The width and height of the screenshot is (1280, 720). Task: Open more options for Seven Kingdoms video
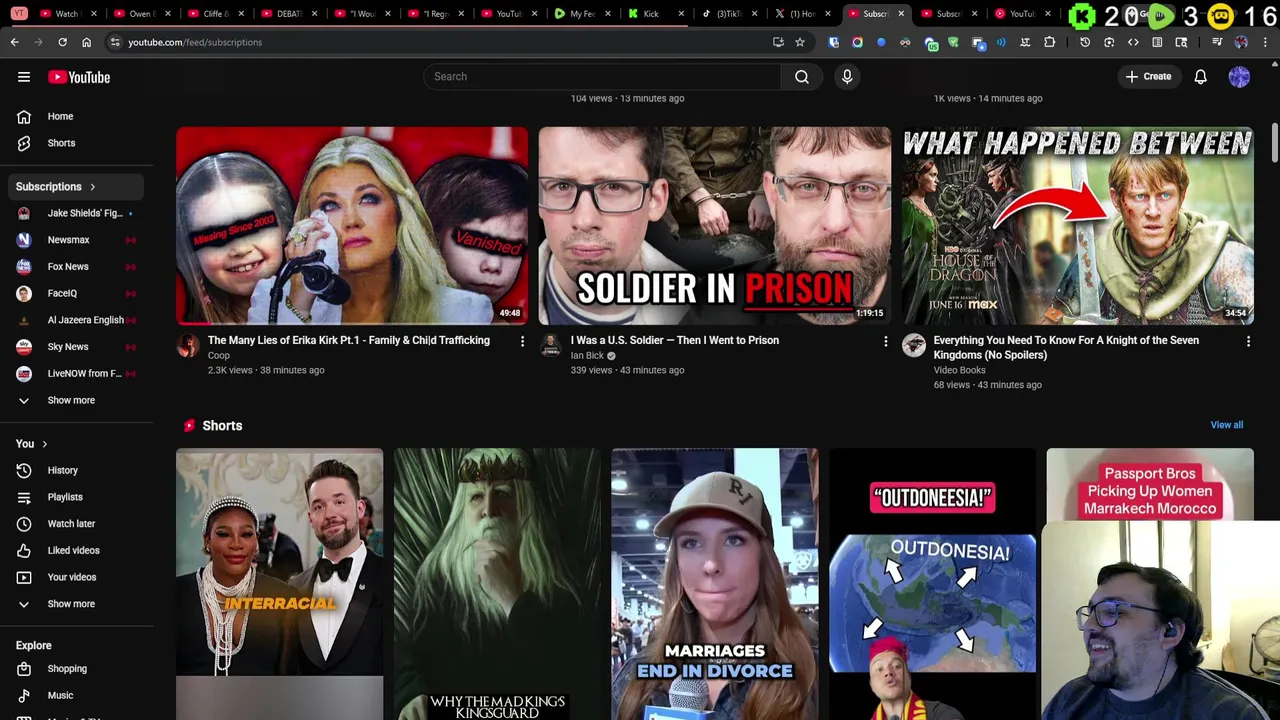(1248, 342)
